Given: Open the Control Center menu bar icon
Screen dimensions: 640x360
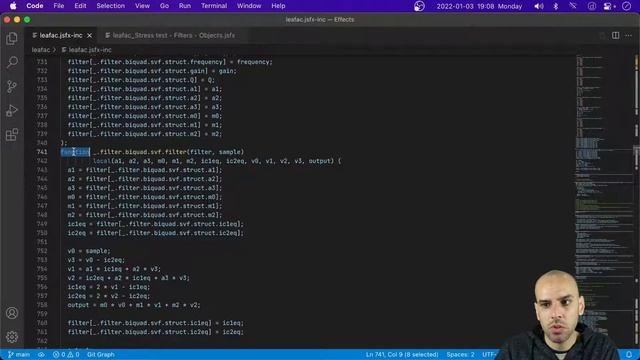Looking at the screenshot, I should [x=609, y=6].
